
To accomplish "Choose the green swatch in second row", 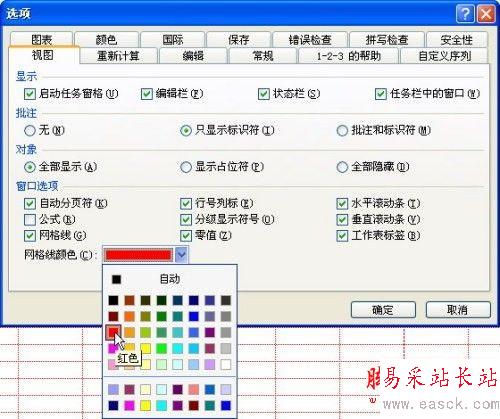I will (x=162, y=316).
